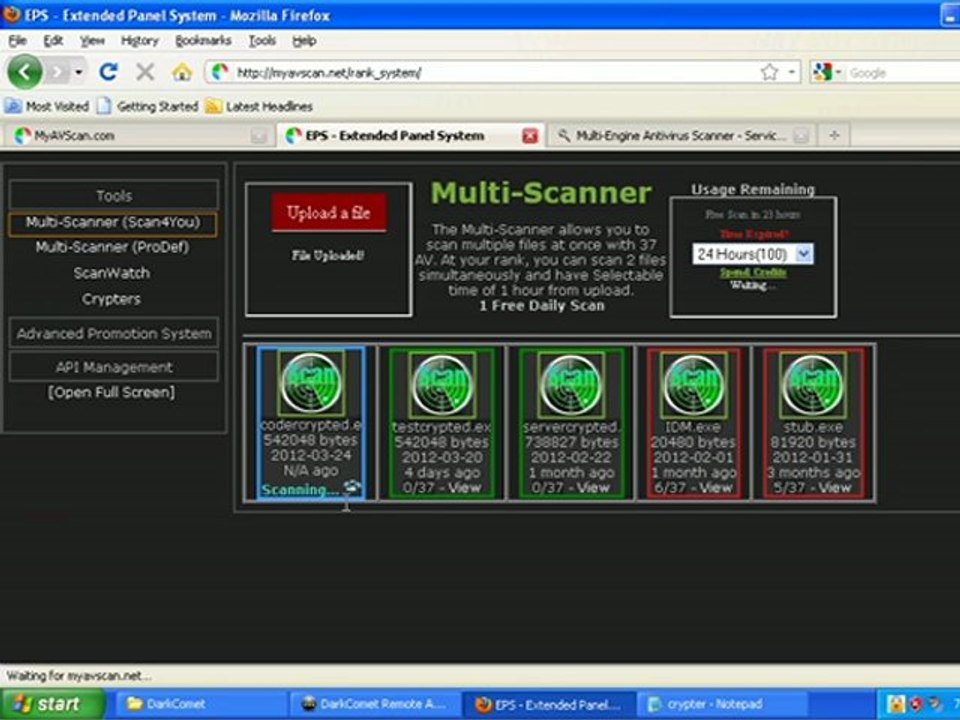Viewport: 960px width, 720px height.
Task: Bookmark page using the star icon
Action: (x=769, y=72)
